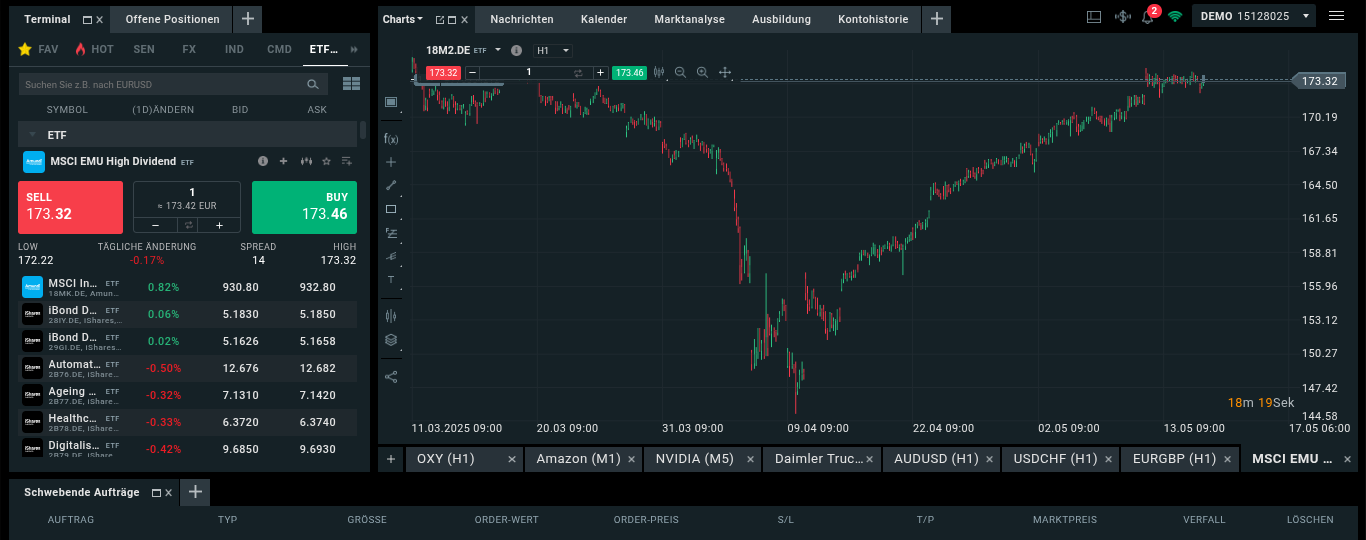Add a new tab next to Offene Positionen

pyautogui.click(x=248, y=19)
